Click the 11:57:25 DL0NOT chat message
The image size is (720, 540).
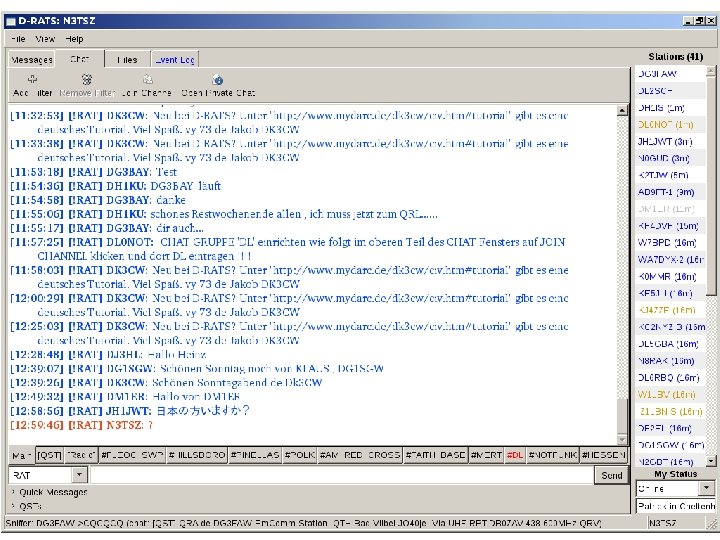pyautogui.click(x=288, y=249)
